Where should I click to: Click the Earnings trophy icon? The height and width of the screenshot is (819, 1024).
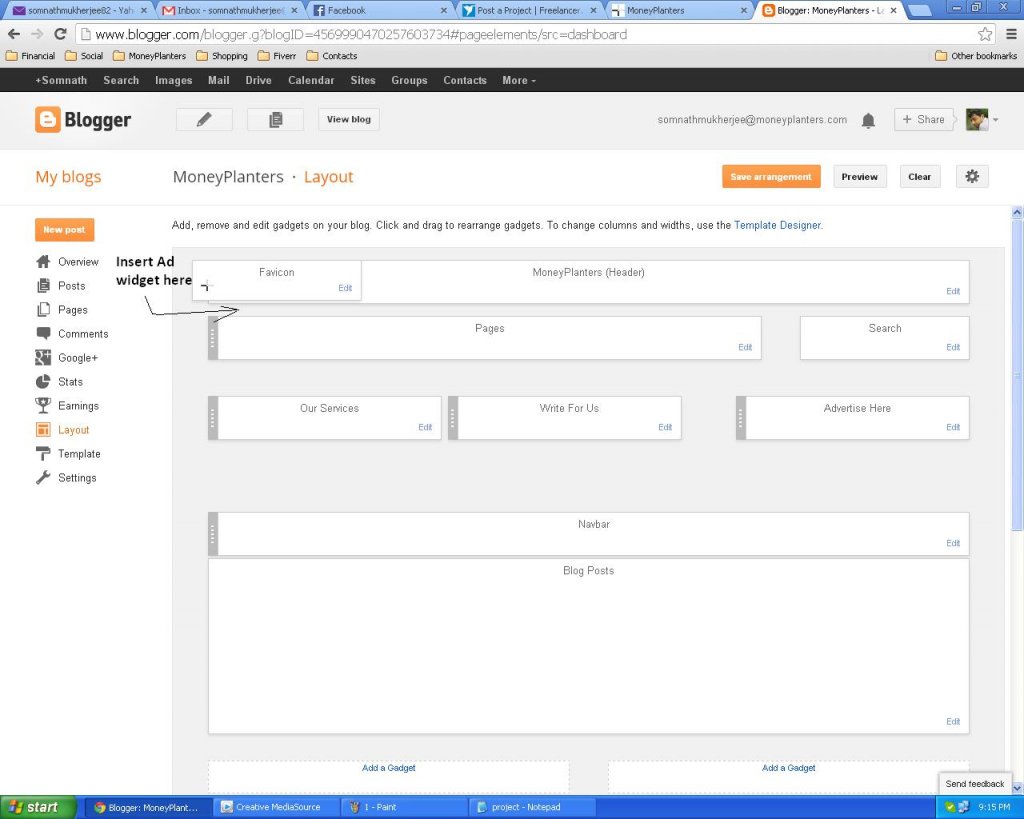coord(43,406)
